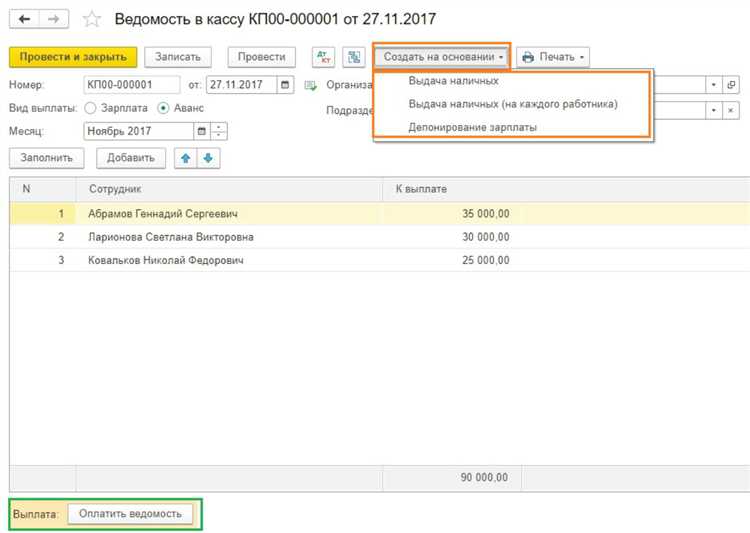Screen dimensions: 750x533
Task: Click the date field 27.11.2017
Action: tap(242, 85)
